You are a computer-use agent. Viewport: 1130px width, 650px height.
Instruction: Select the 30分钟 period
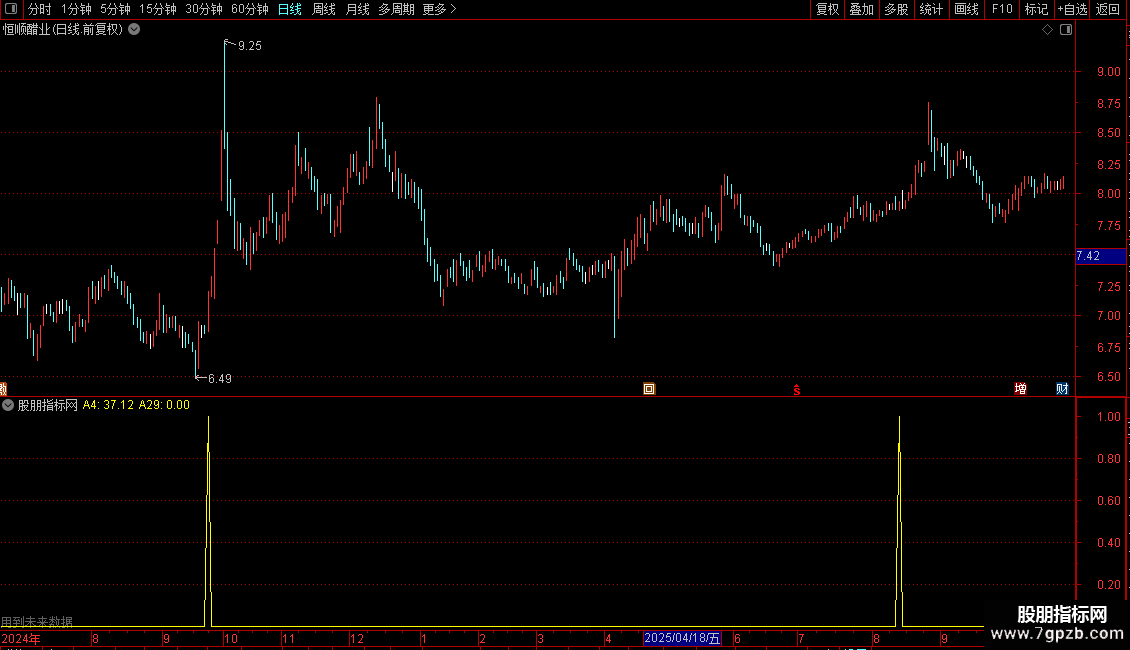(204, 9)
